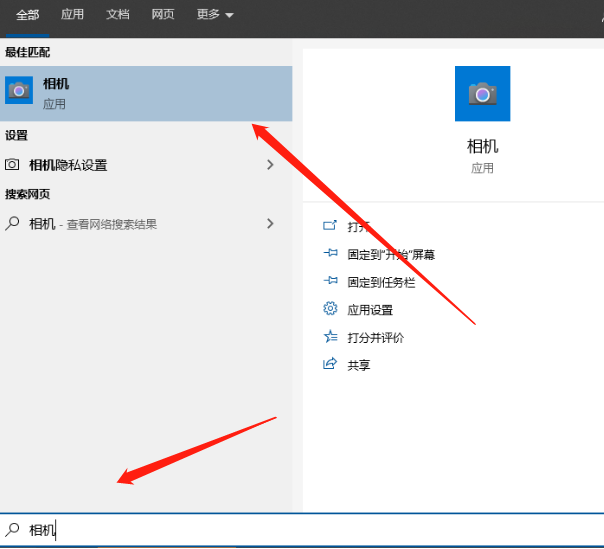Click the share icon beside 共享
Screen dimensions: 604x549
[330, 363]
